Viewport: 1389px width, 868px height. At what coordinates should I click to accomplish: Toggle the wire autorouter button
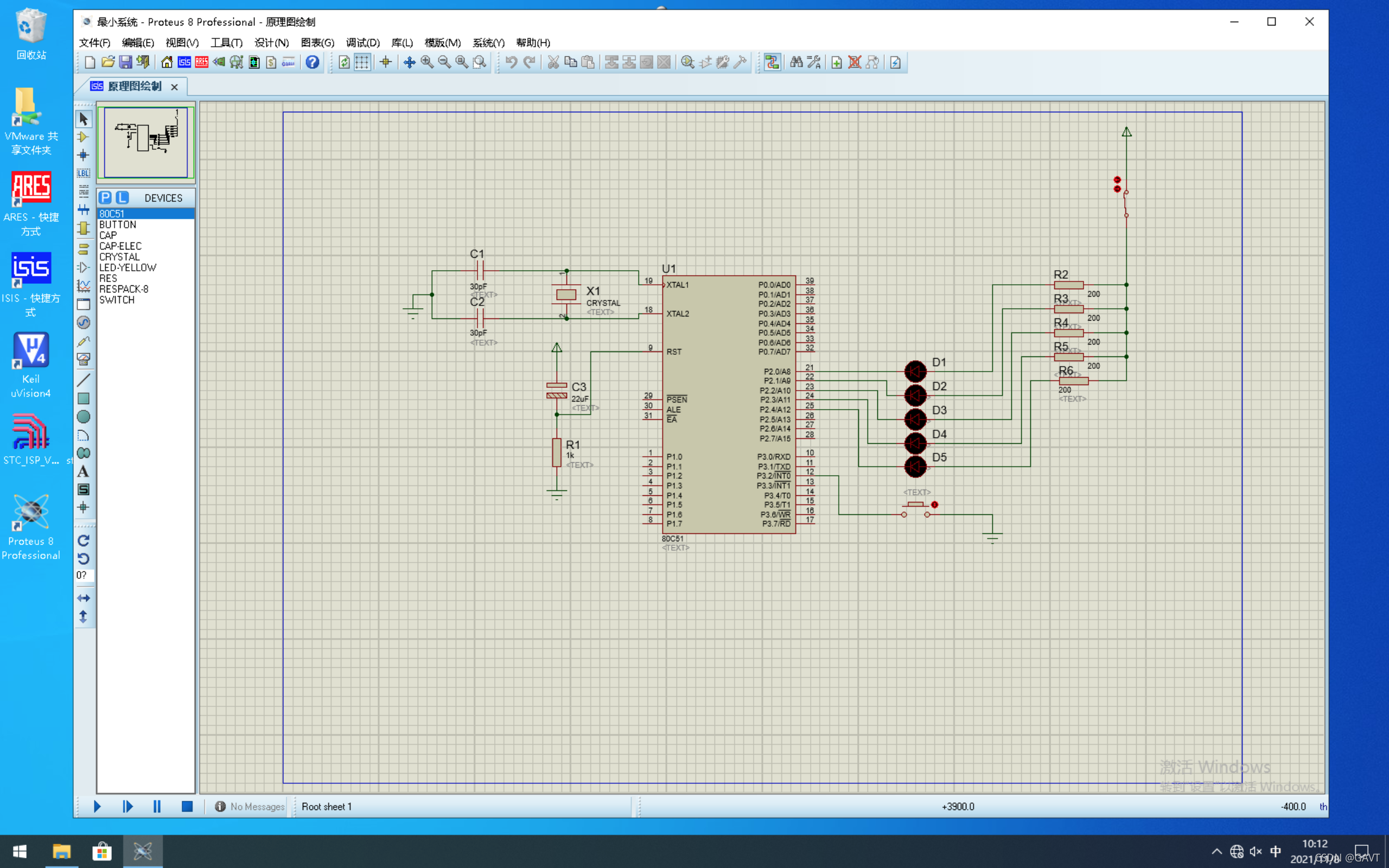(x=772, y=62)
